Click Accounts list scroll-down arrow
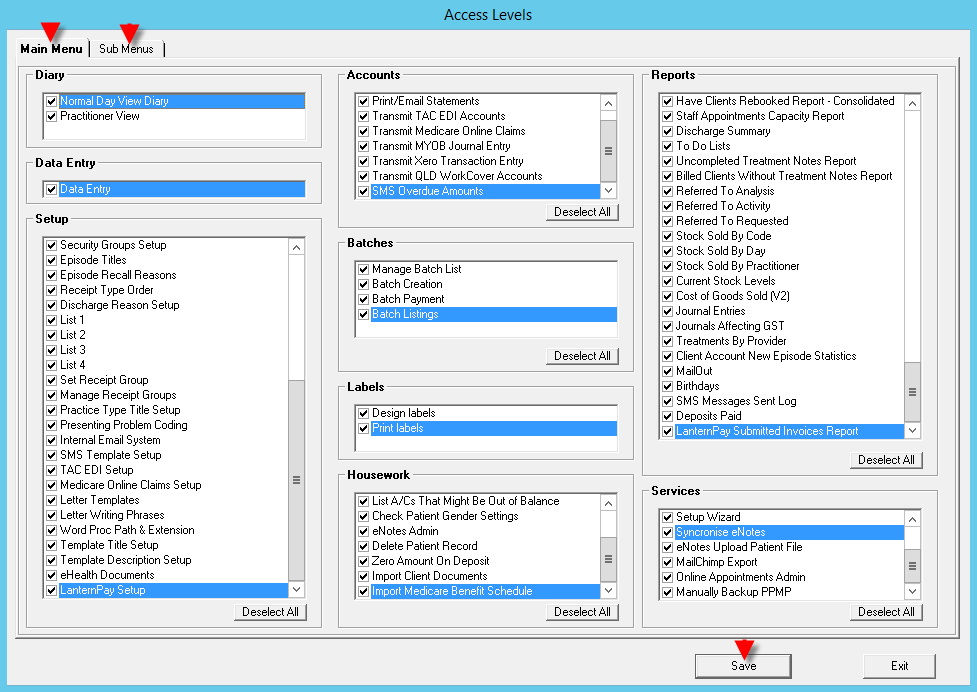Screen dimensions: 977x692 pyautogui.click(x=608, y=191)
